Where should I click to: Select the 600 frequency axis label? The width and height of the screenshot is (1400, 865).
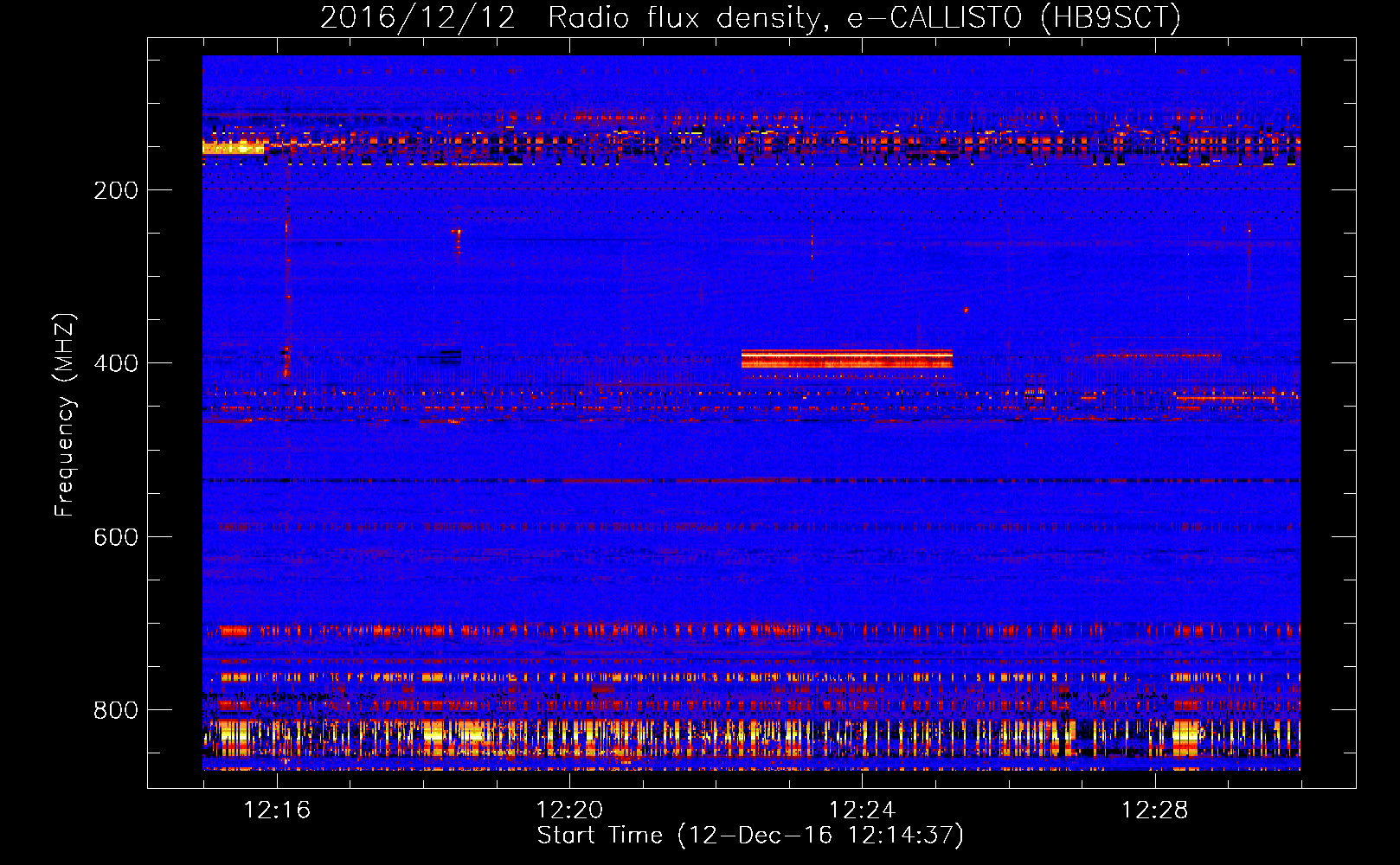click(x=116, y=537)
